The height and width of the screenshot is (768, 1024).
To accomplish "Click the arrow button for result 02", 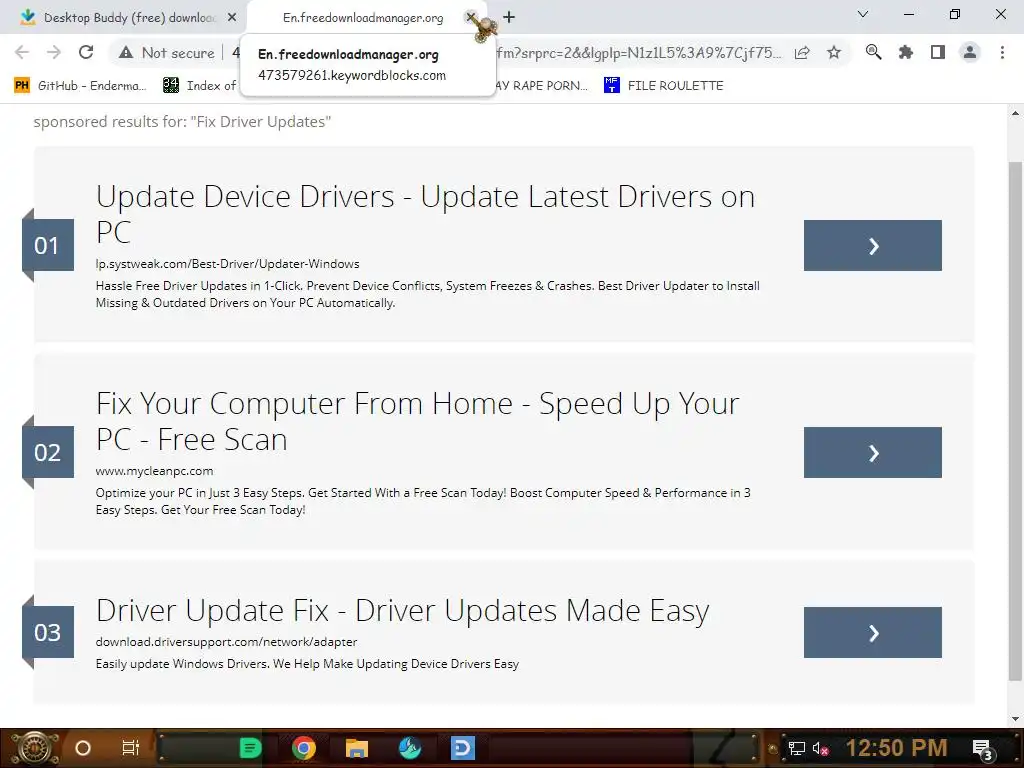I will tap(872, 453).
